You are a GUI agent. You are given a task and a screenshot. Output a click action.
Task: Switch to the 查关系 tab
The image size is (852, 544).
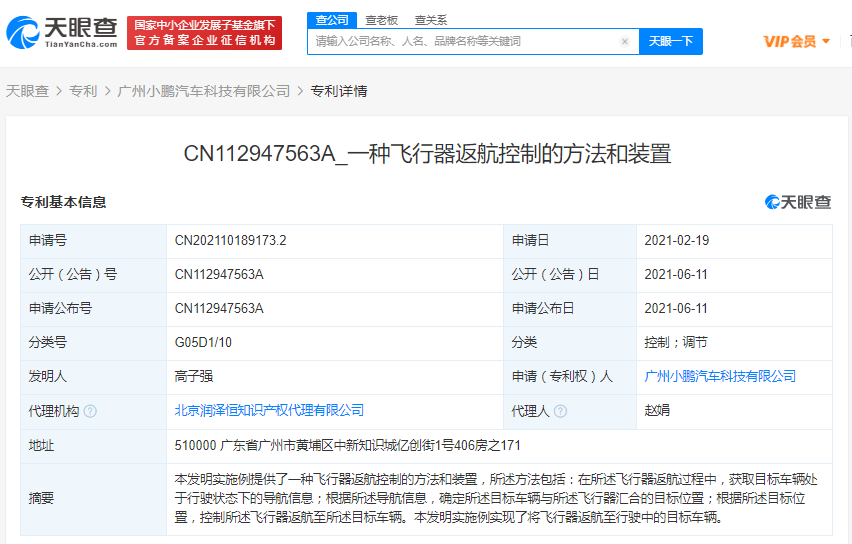pos(431,20)
